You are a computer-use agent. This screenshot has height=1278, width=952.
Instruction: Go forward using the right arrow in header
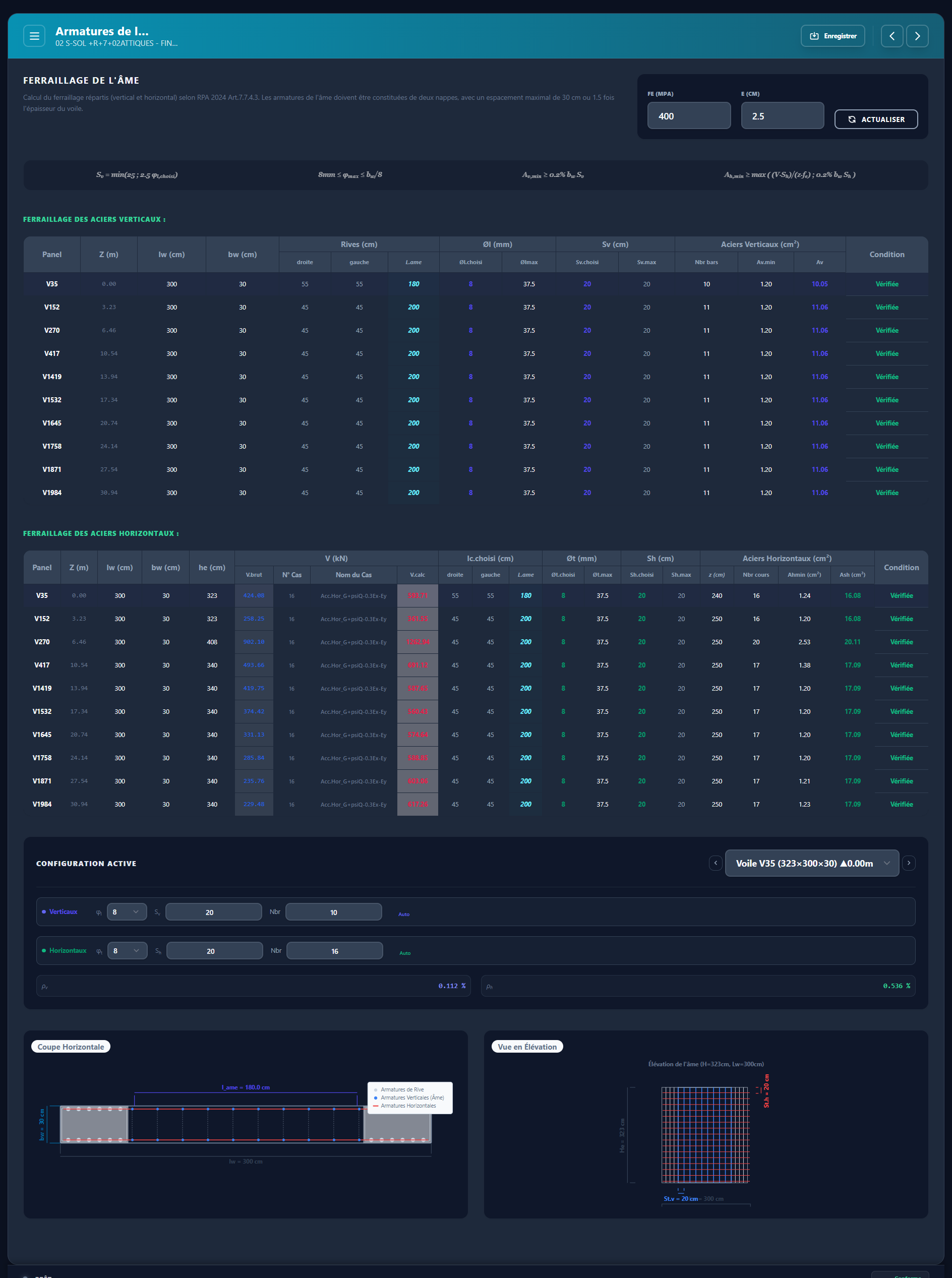point(917,36)
